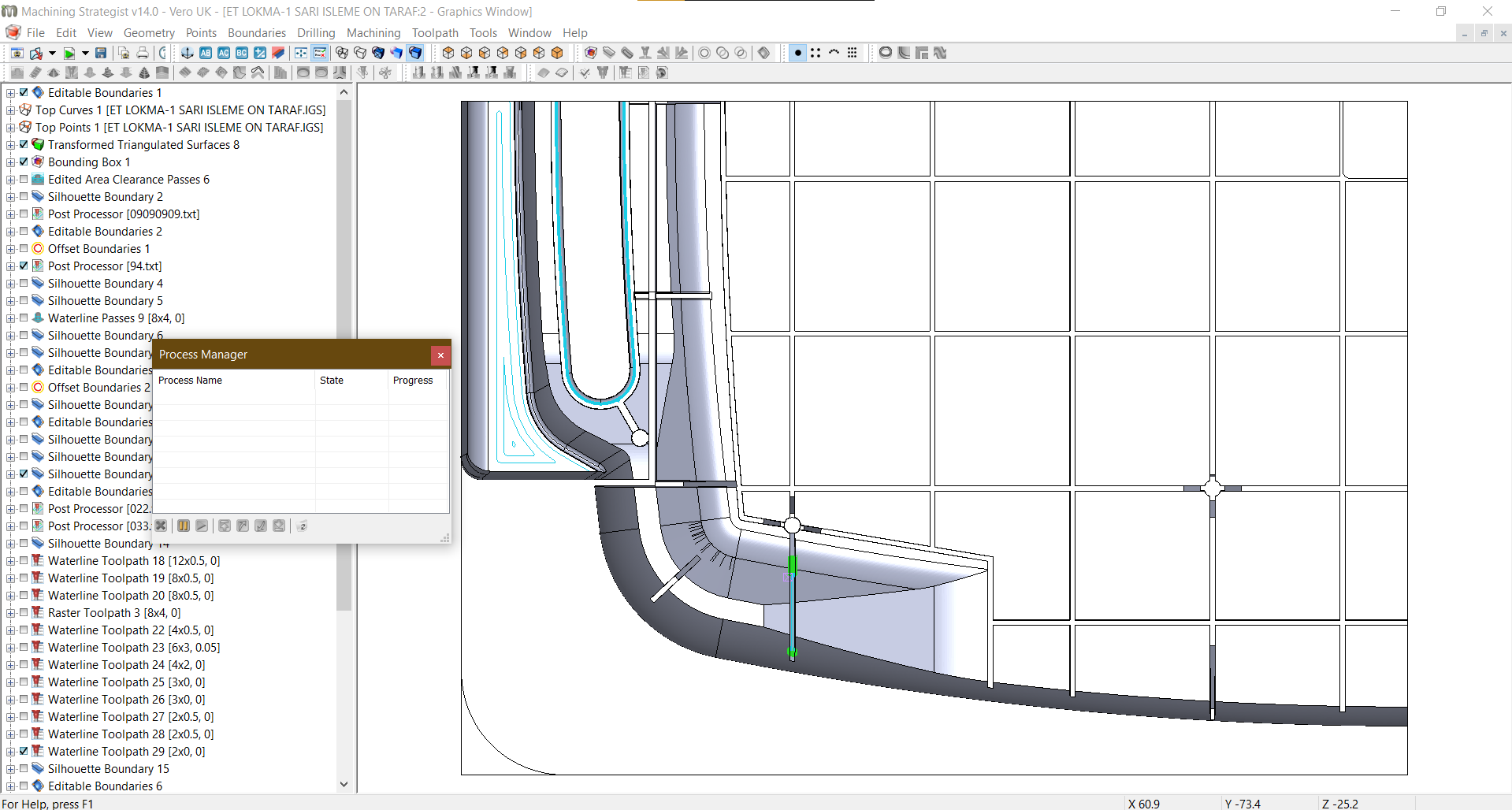This screenshot has width=1512, height=810.
Task: Click the red and blue surface icon
Action: pyautogui.click(x=278, y=53)
